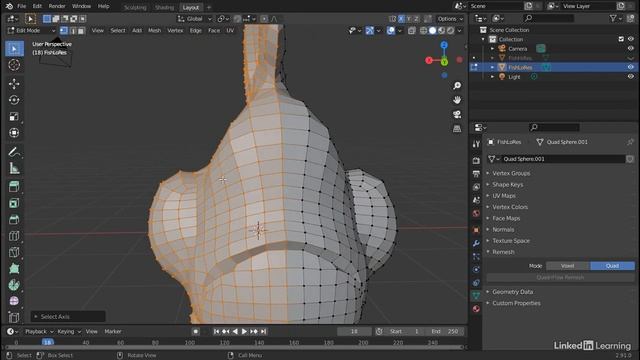Switch to solid viewport shading

tap(433, 31)
